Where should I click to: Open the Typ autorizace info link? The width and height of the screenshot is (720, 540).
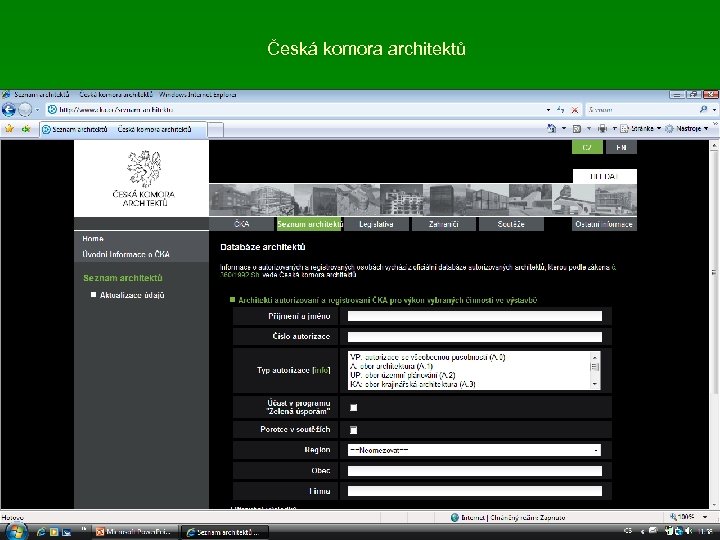coord(321,370)
